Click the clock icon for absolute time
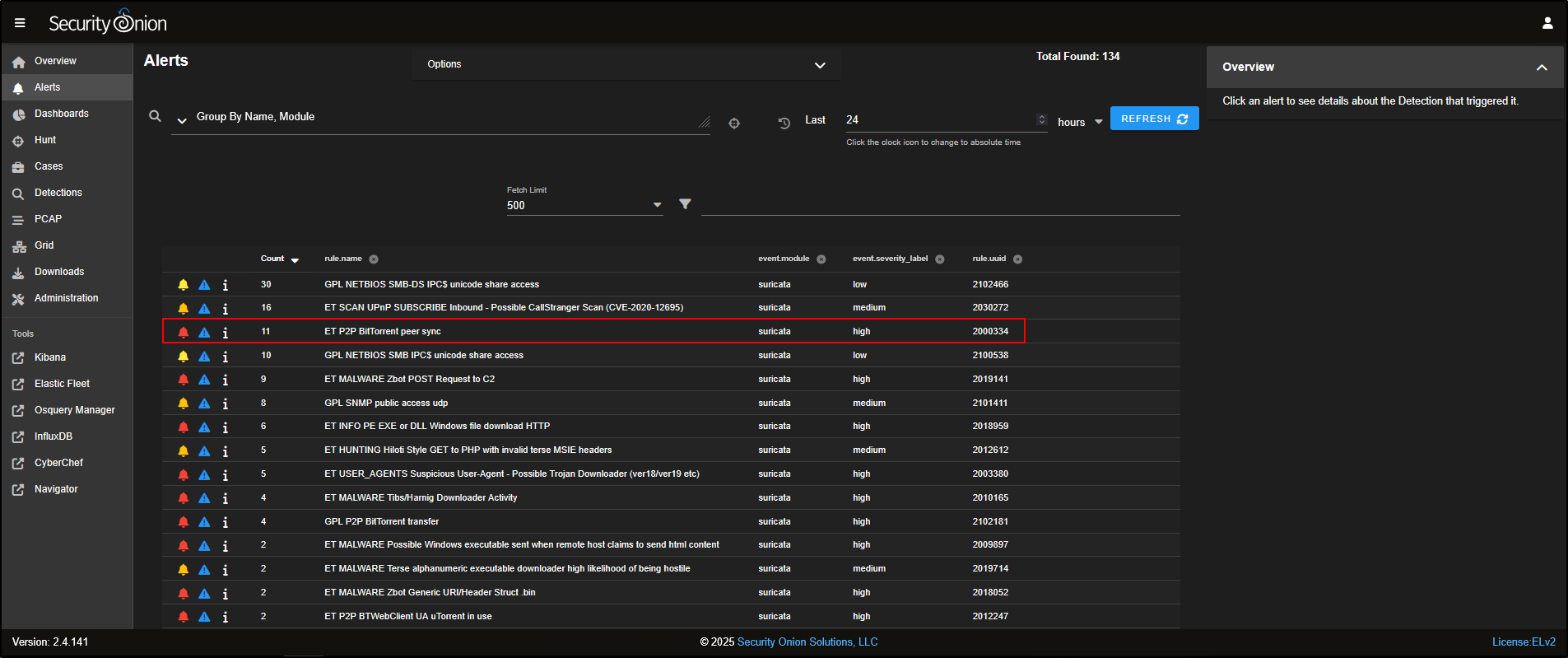 tap(784, 123)
